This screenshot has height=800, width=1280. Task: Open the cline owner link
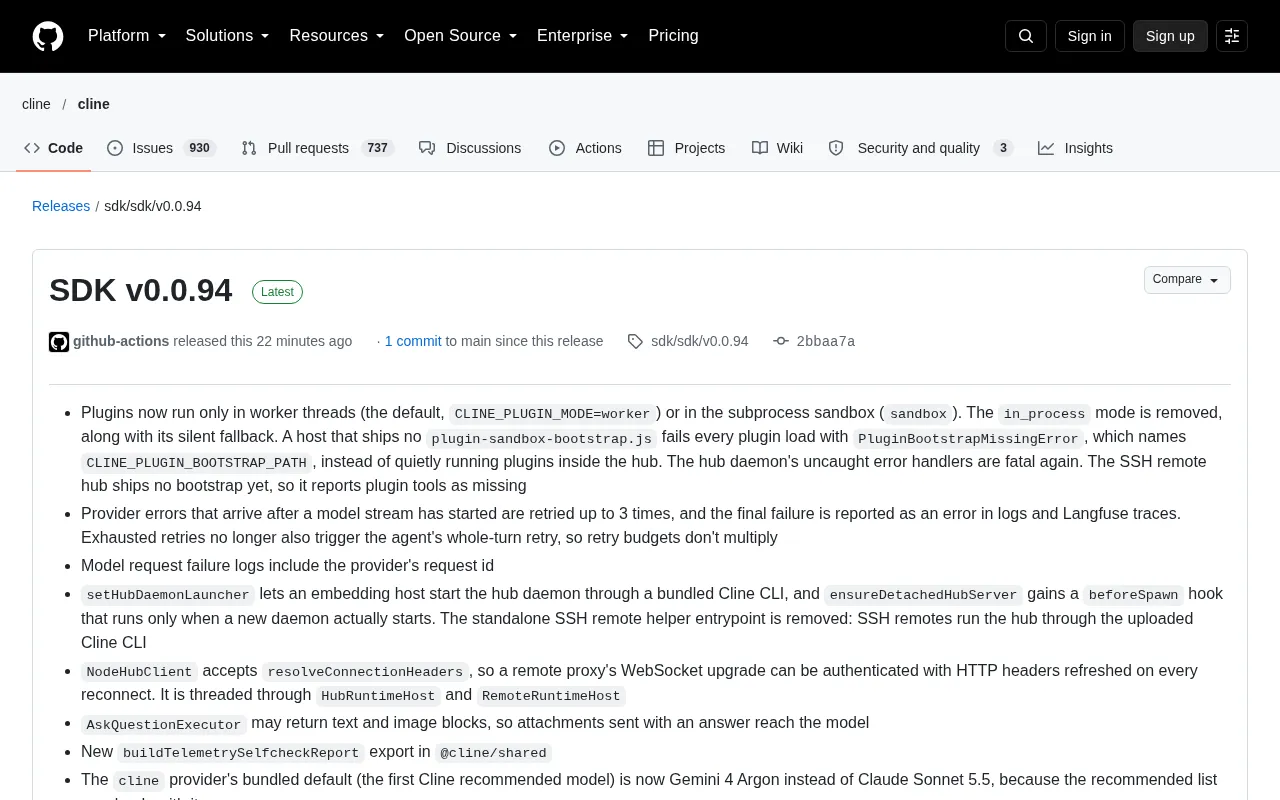[36, 104]
